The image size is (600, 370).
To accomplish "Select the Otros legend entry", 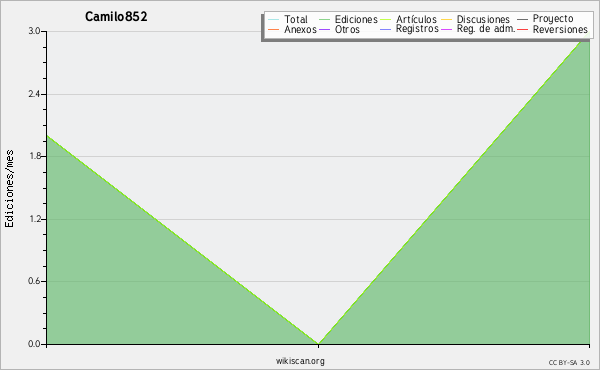I will 339,29.
